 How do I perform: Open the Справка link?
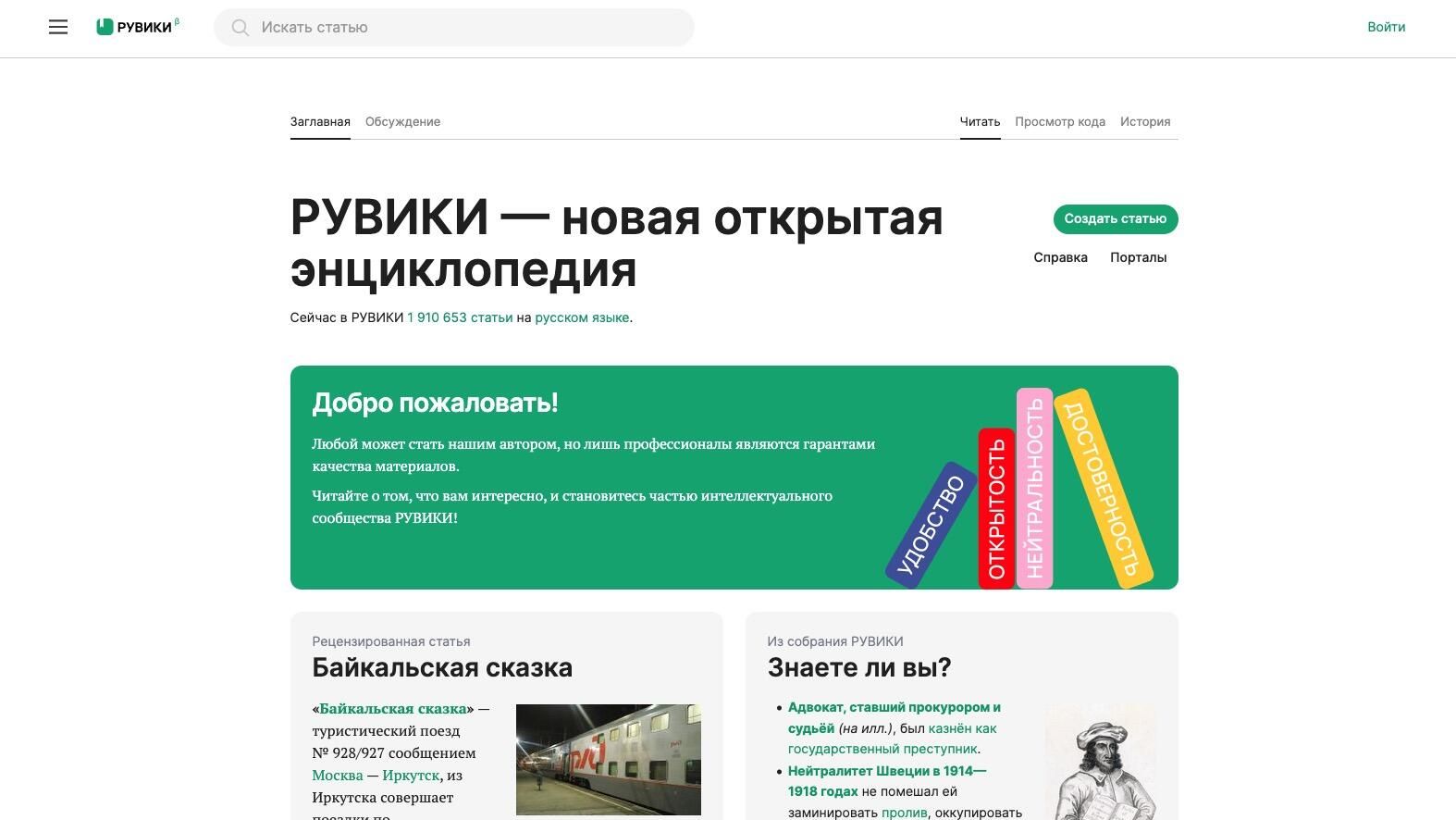1060,257
